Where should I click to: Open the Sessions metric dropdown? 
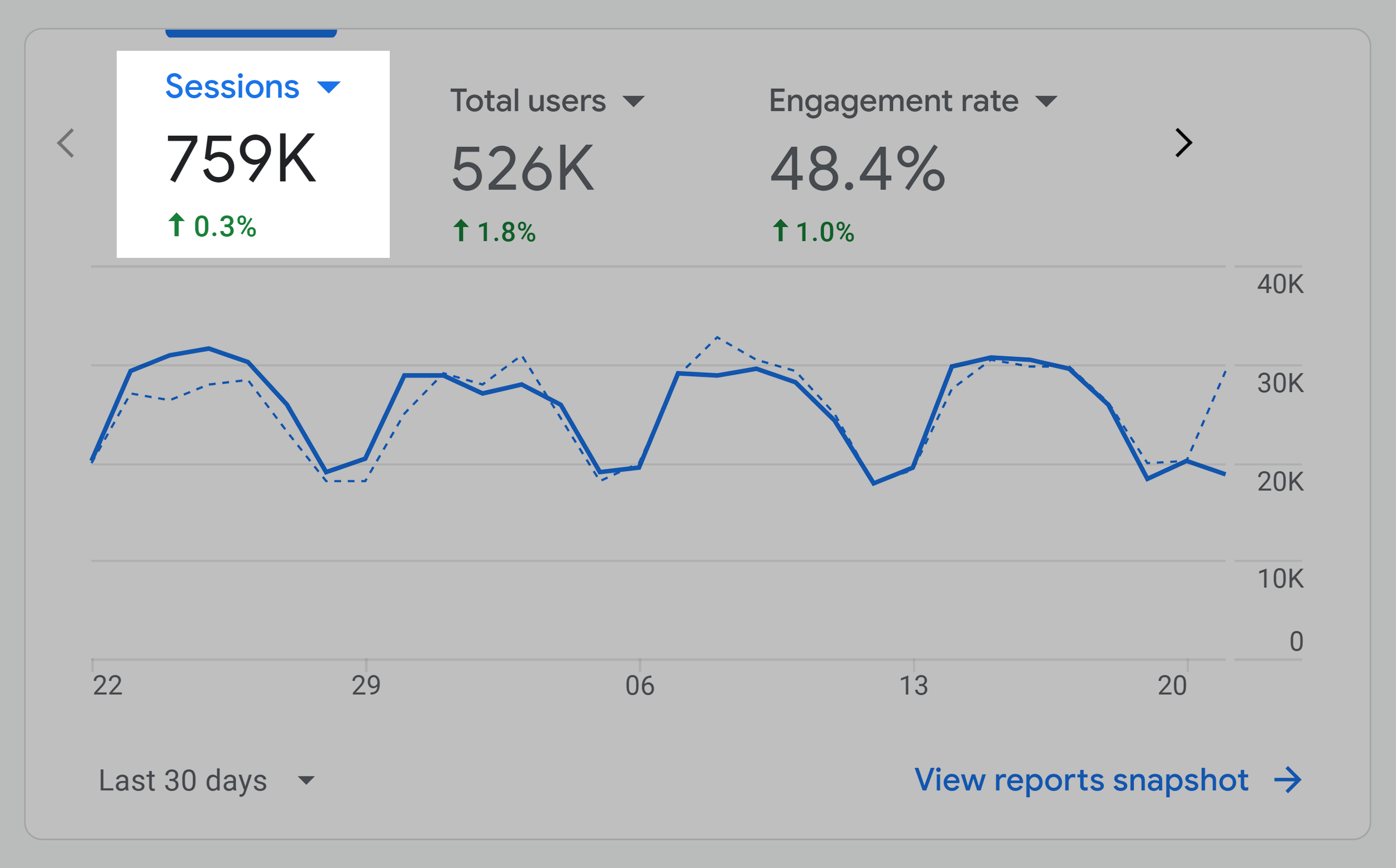pos(329,87)
